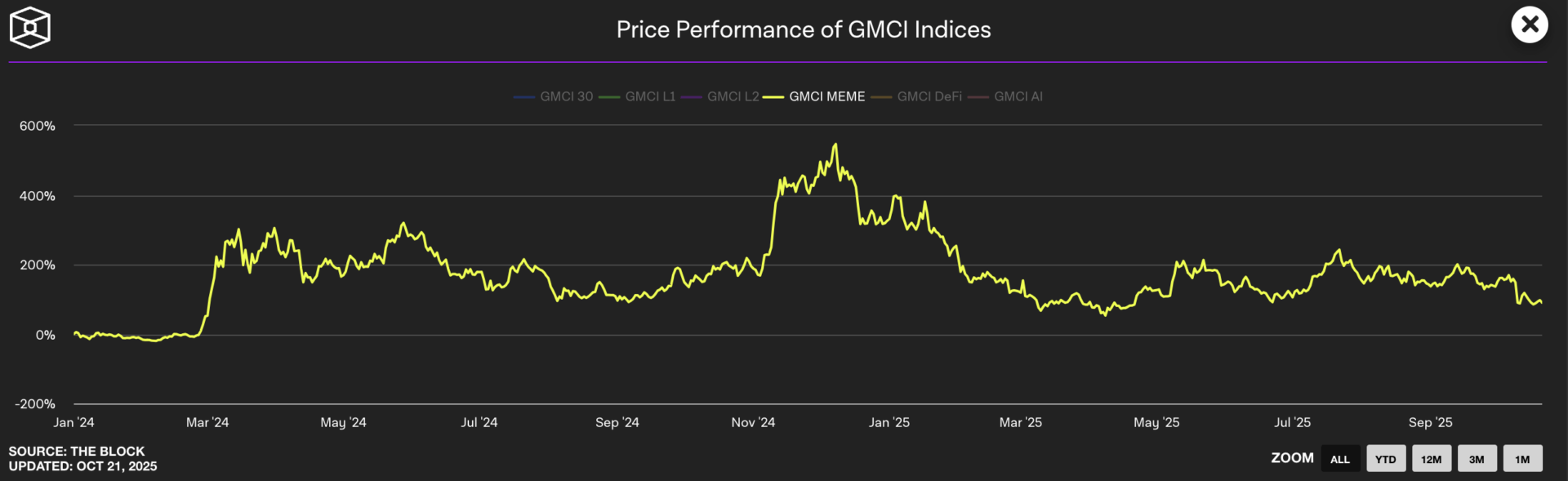Click the highest peak of the yellow line
The image size is (1568, 481).
pos(835,145)
